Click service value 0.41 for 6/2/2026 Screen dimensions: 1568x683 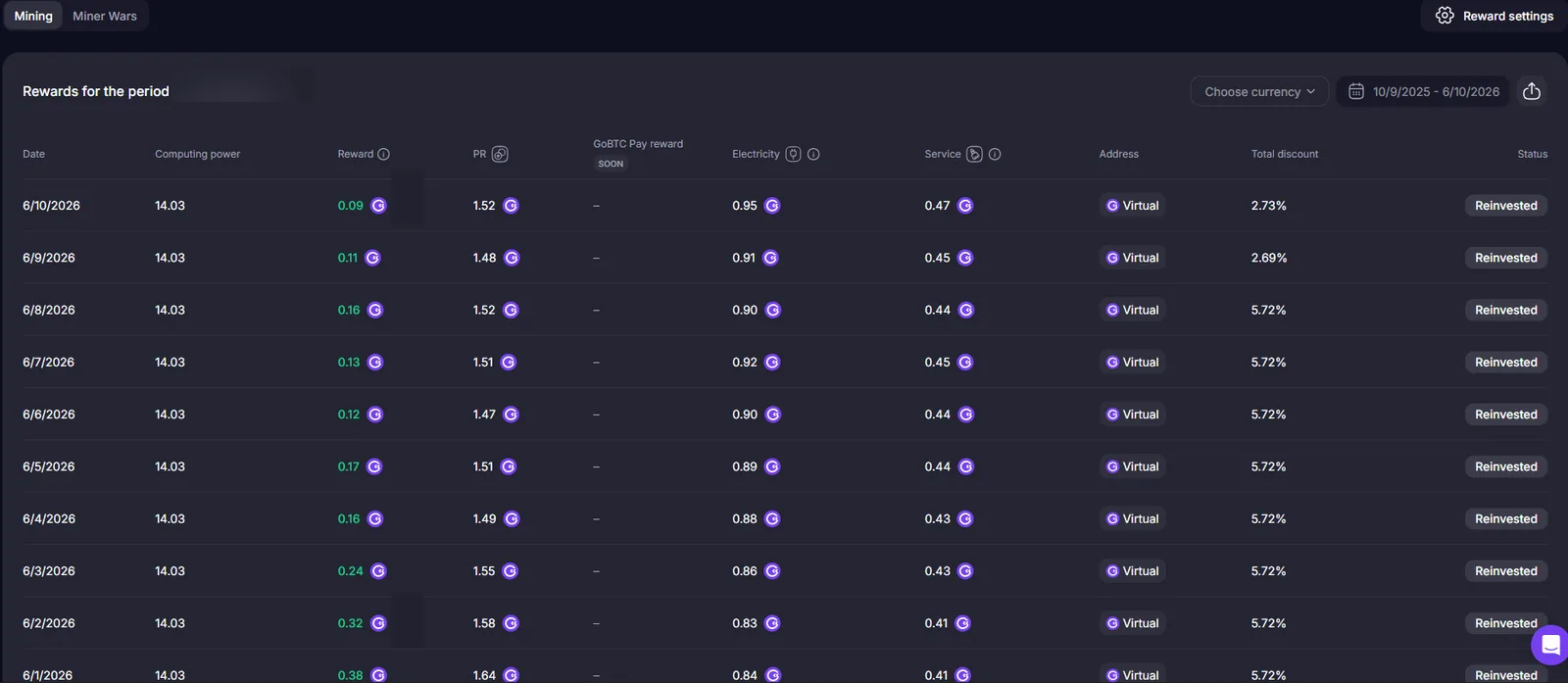(936, 623)
